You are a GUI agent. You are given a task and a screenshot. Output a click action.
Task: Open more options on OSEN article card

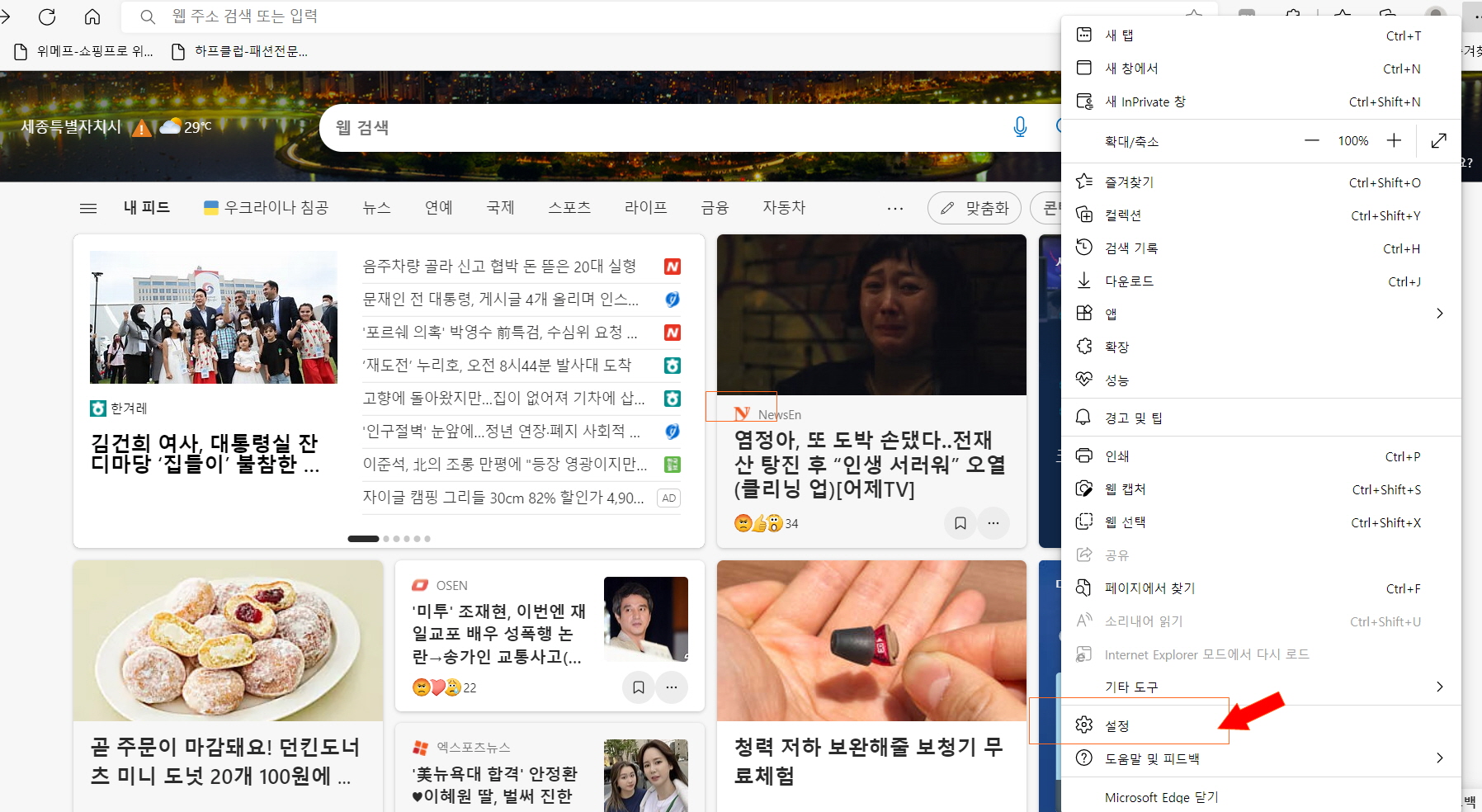click(x=672, y=687)
